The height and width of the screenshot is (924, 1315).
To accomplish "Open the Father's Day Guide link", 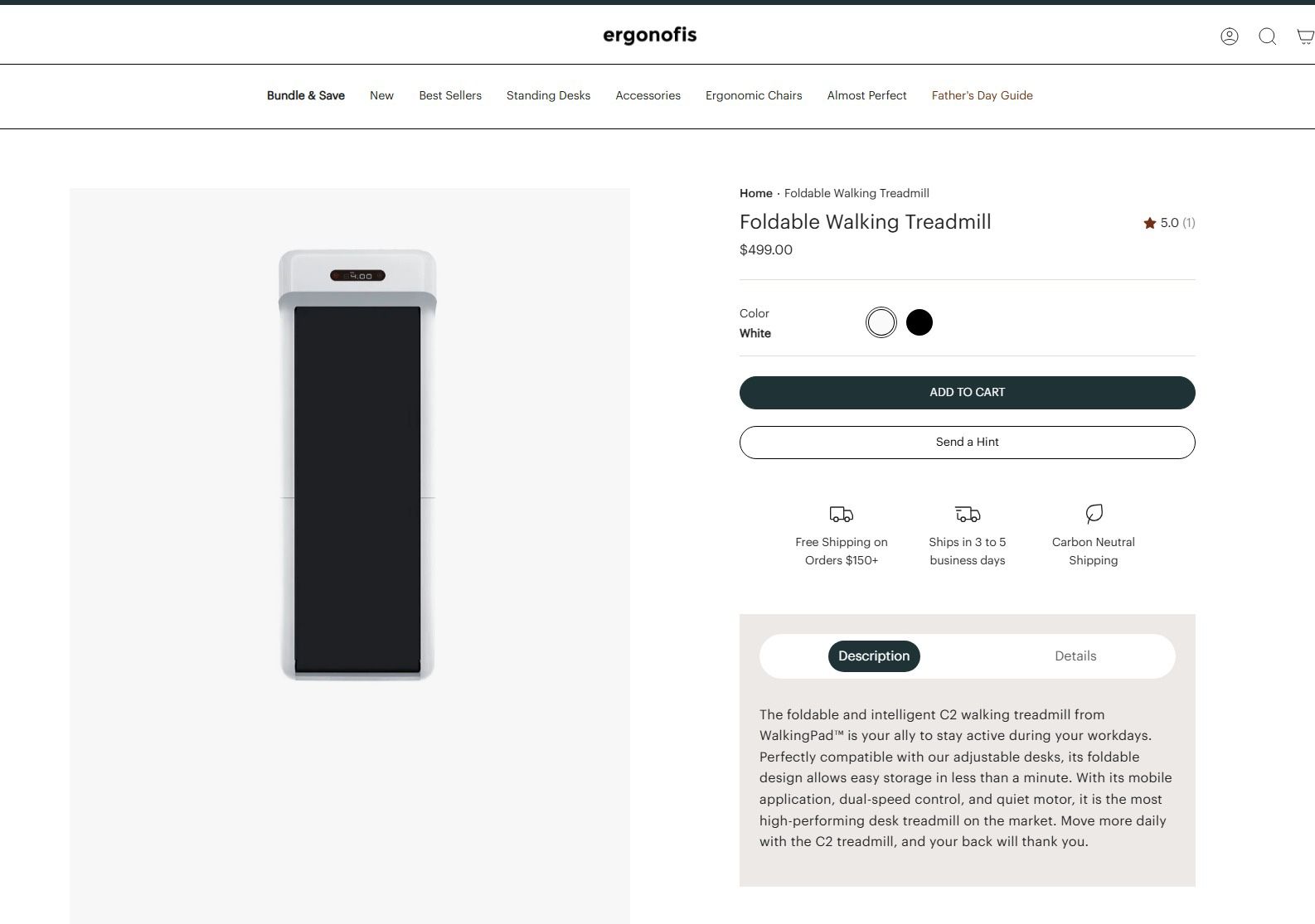I will [x=982, y=95].
